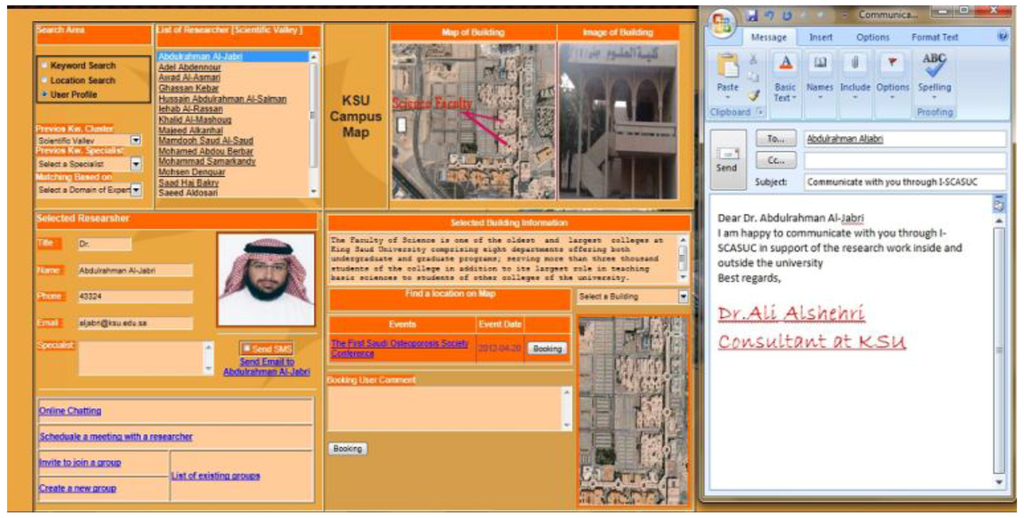Click the Booking User Comment text area
The image size is (1024, 518).
pyautogui.click(x=450, y=409)
